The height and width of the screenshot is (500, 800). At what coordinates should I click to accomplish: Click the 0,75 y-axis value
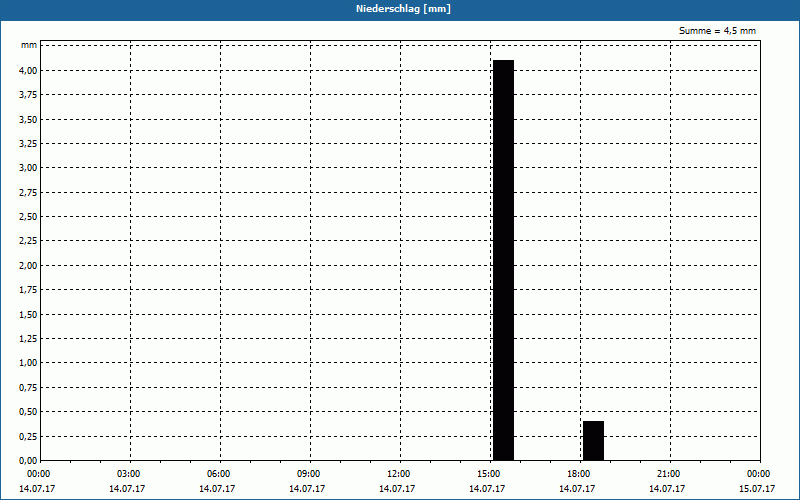click(x=28, y=387)
